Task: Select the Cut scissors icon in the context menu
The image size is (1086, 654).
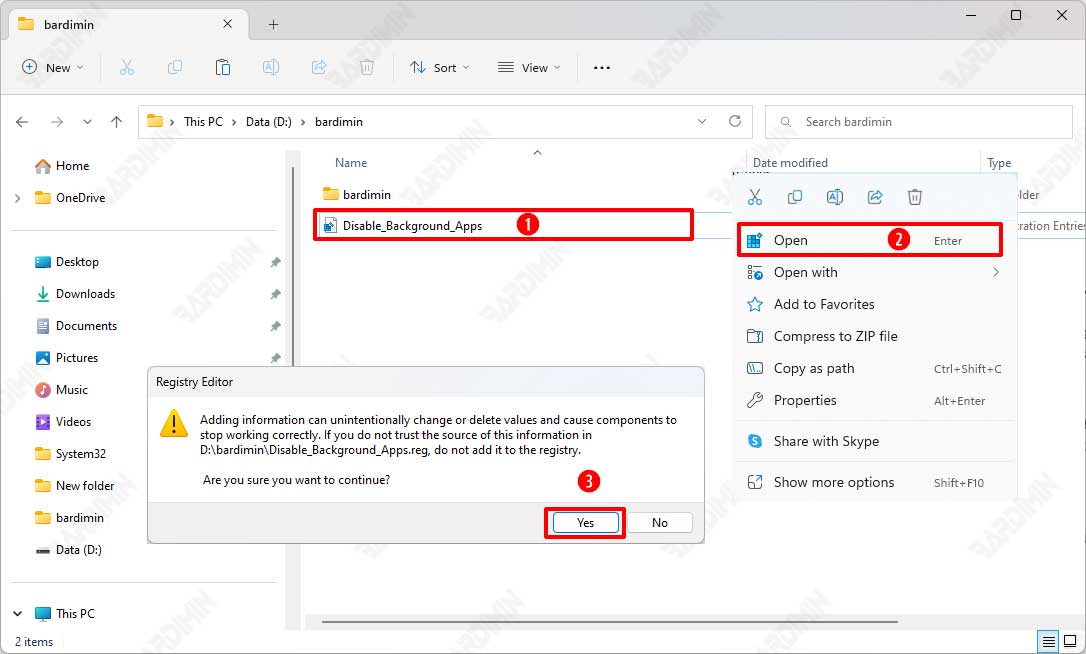Action: pyautogui.click(x=755, y=197)
